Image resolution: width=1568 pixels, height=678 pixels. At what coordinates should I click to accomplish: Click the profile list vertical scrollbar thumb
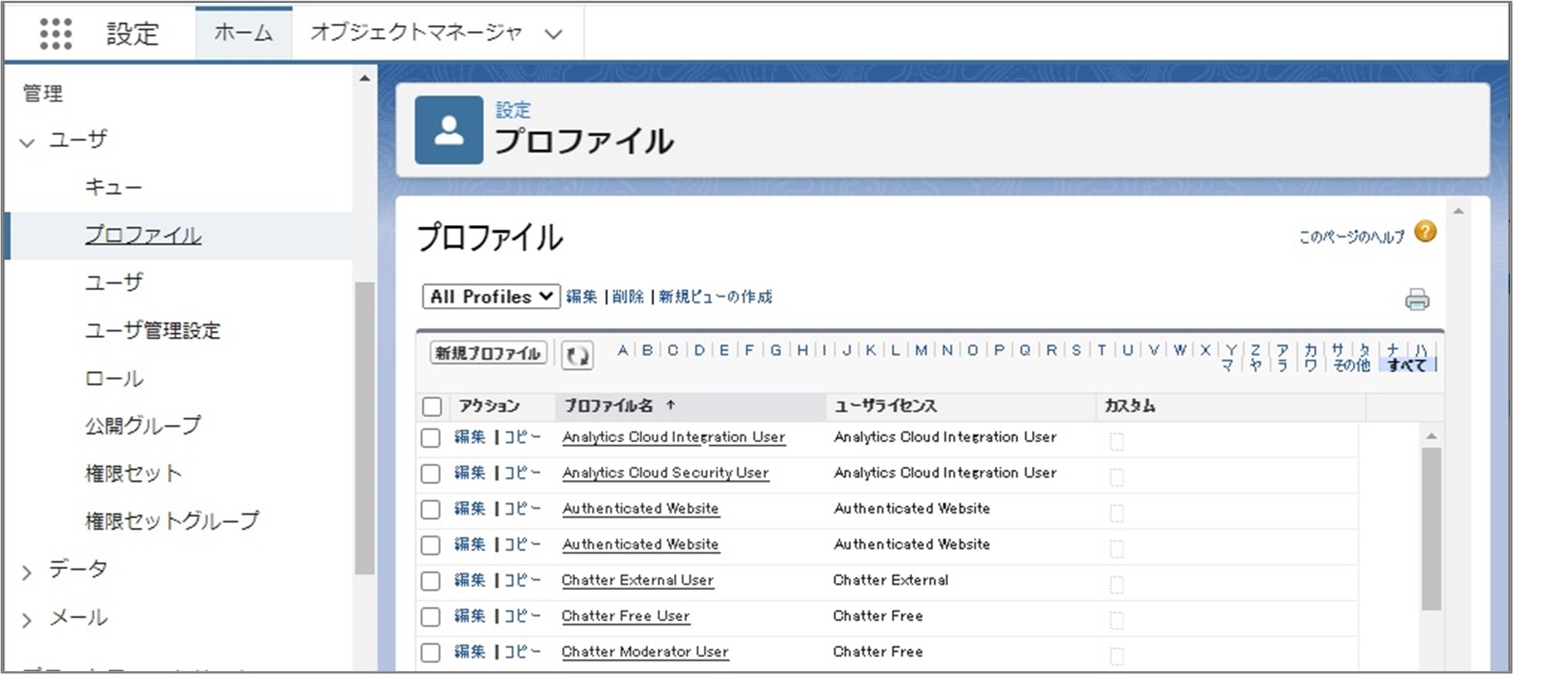1431,530
